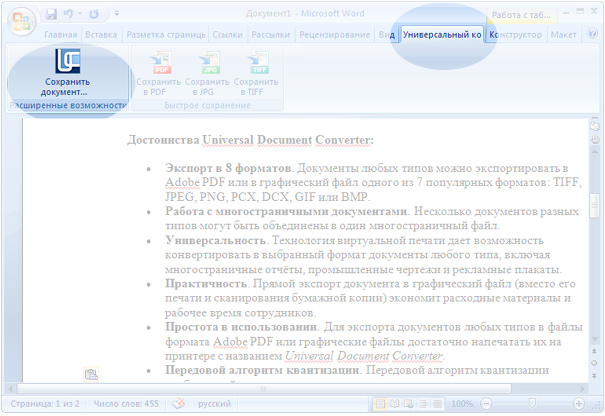Switch to the Рецензирование tab

pyautogui.click(x=335, y=35)
